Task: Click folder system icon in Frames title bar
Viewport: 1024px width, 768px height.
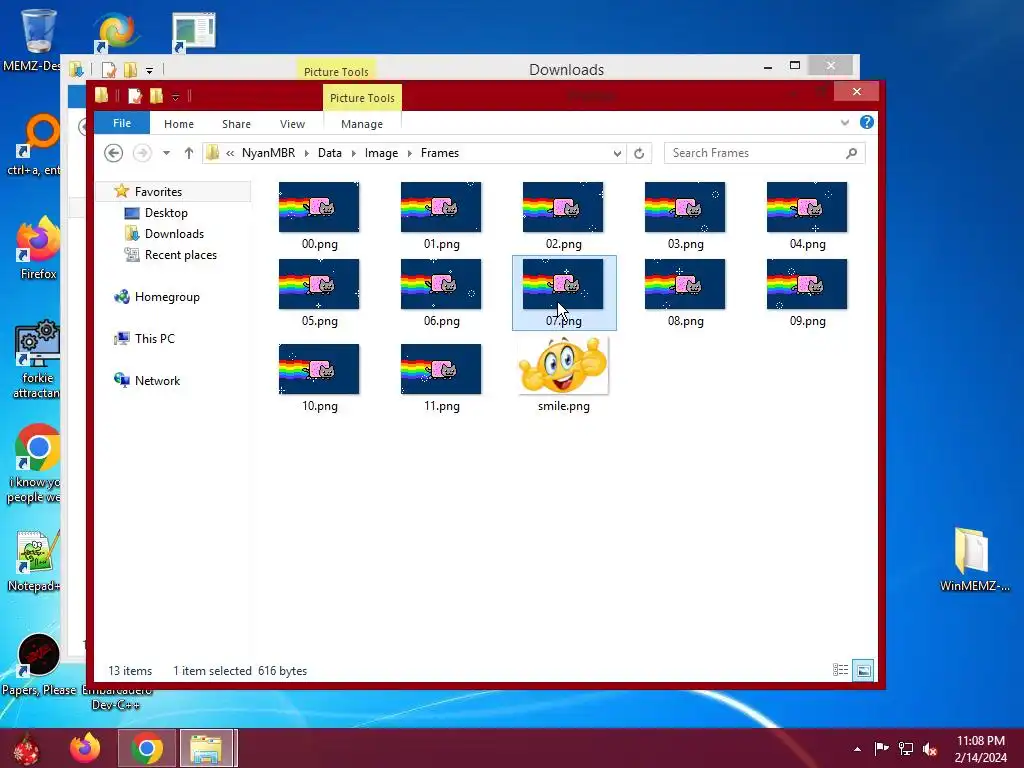Action: tap(102, 95)
